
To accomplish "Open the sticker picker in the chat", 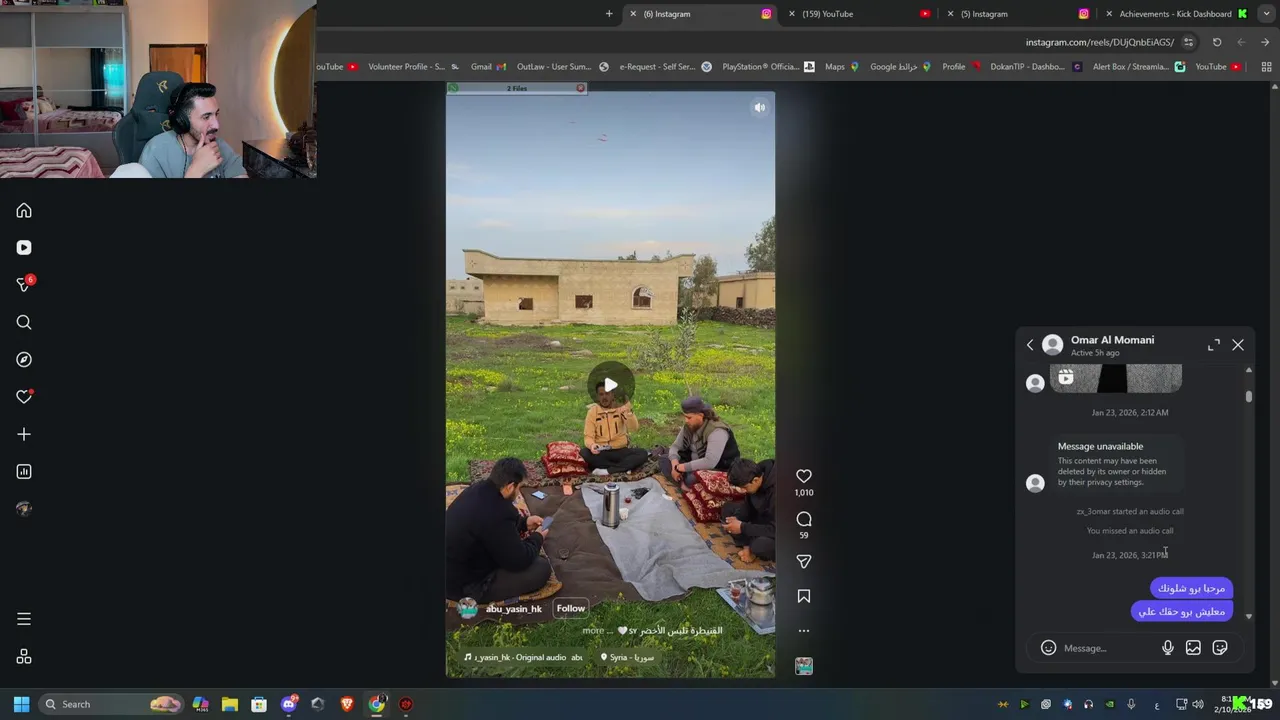I will (x=1220, y=648).
